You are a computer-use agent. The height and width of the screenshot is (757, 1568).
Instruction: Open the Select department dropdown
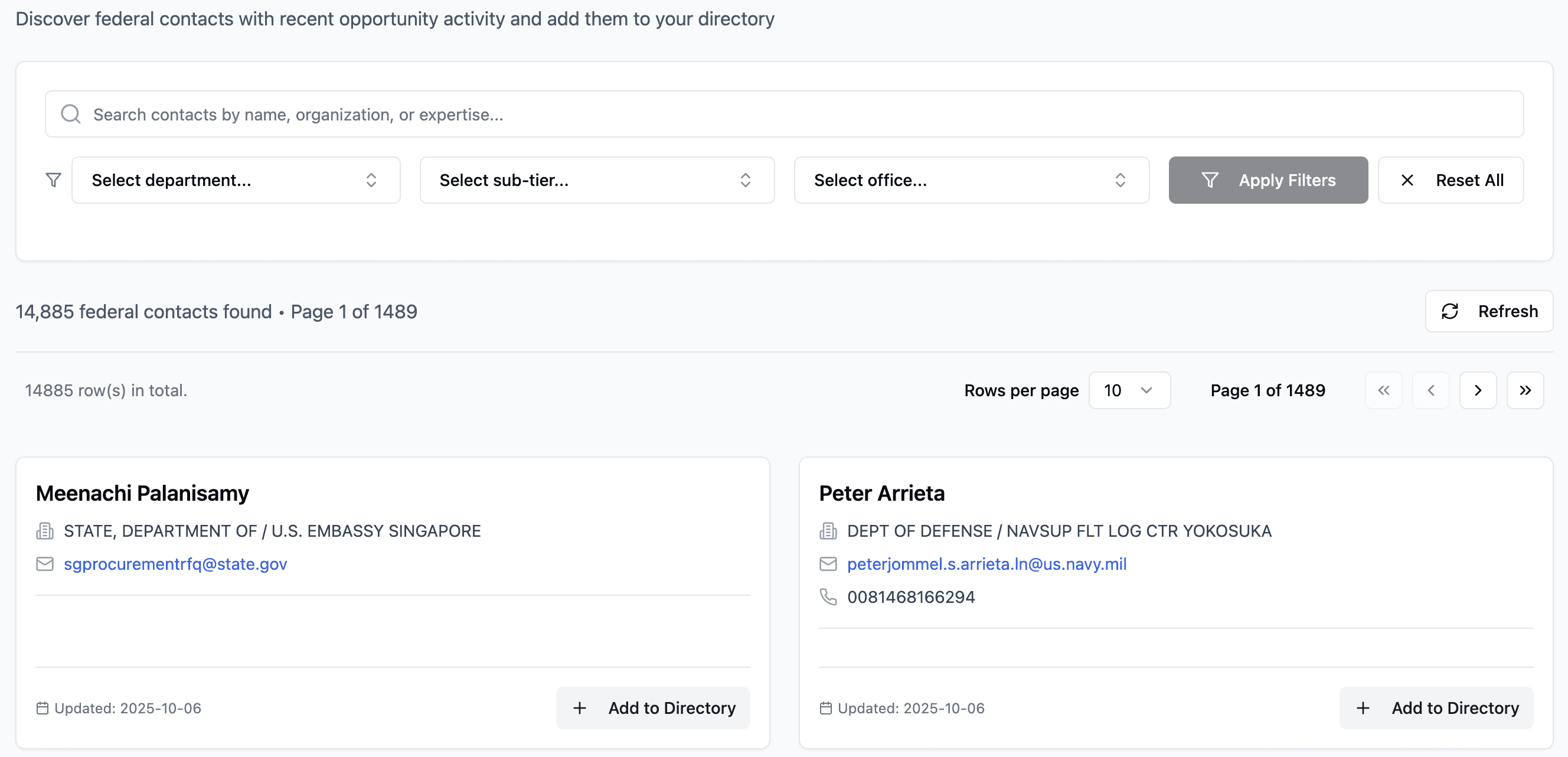tap(236, 180)
